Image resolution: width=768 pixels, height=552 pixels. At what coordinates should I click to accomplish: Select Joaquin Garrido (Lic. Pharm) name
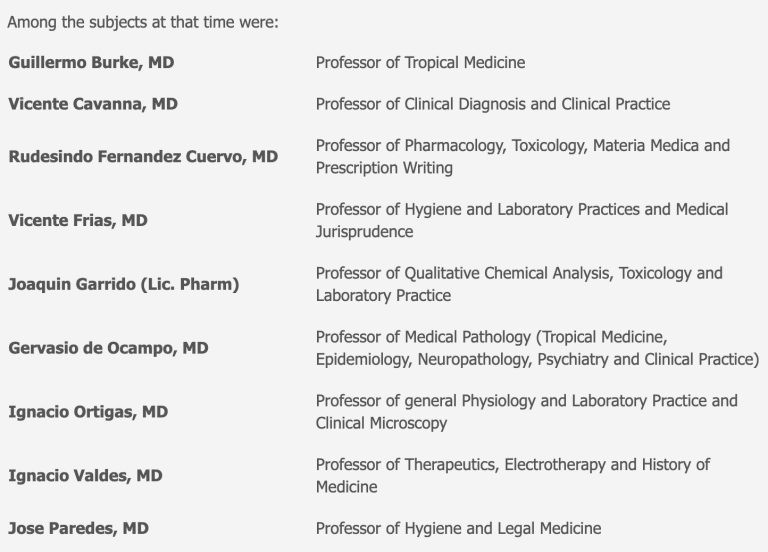pos(124,284)
